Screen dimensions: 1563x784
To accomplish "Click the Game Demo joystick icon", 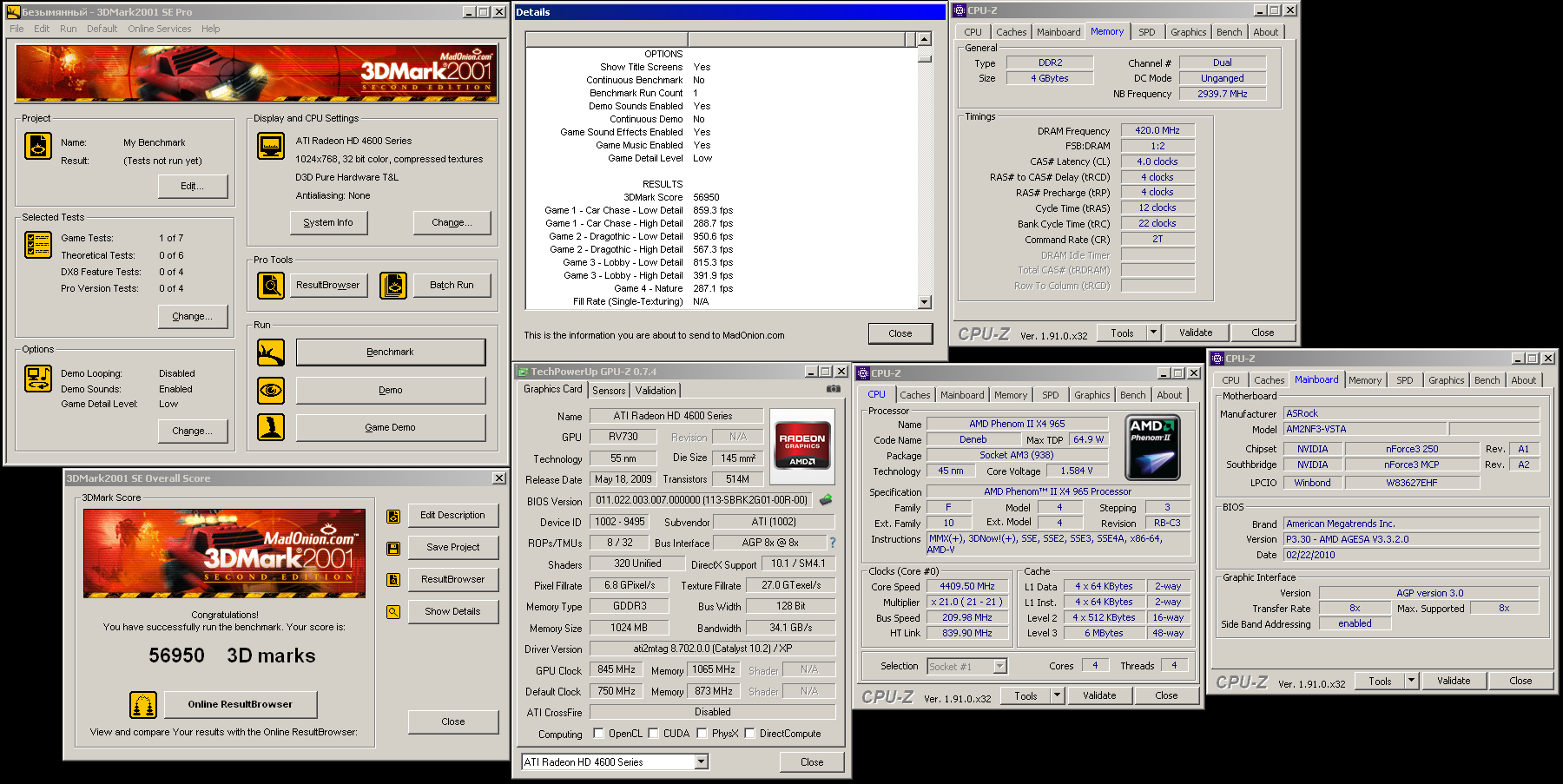I will (271, 427).
